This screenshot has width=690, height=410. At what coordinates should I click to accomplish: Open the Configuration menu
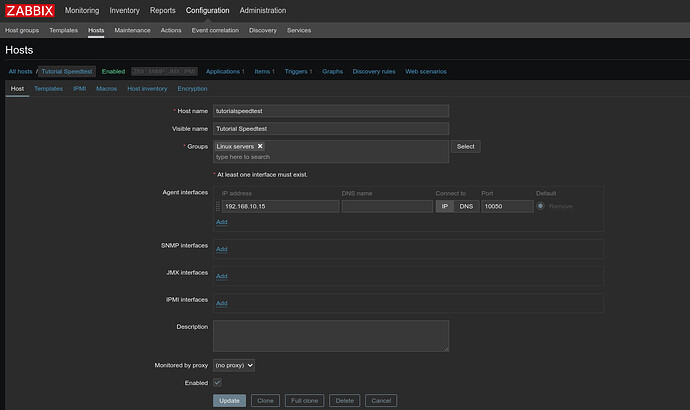(207, 10)
